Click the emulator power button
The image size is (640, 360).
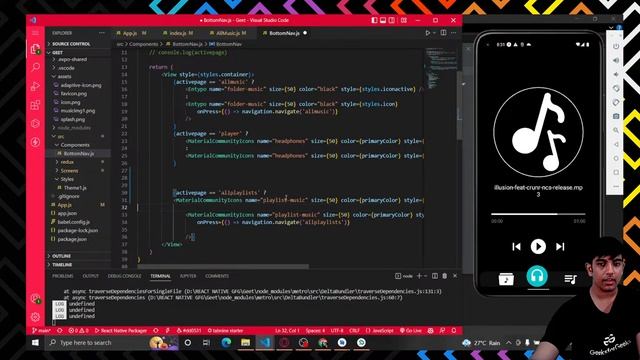tap(616, 47)
